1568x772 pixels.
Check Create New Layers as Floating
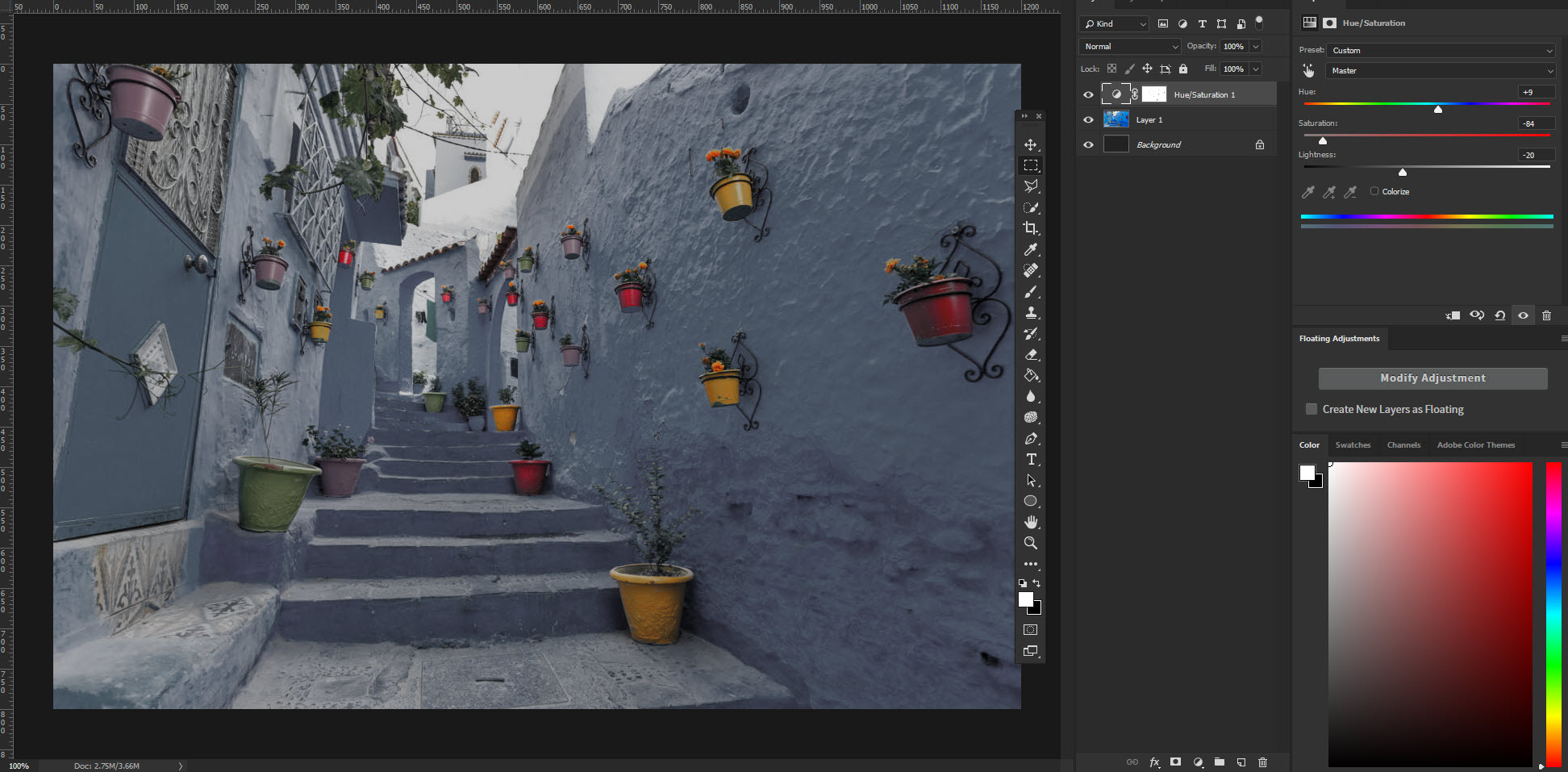(x=1312, y=409)
